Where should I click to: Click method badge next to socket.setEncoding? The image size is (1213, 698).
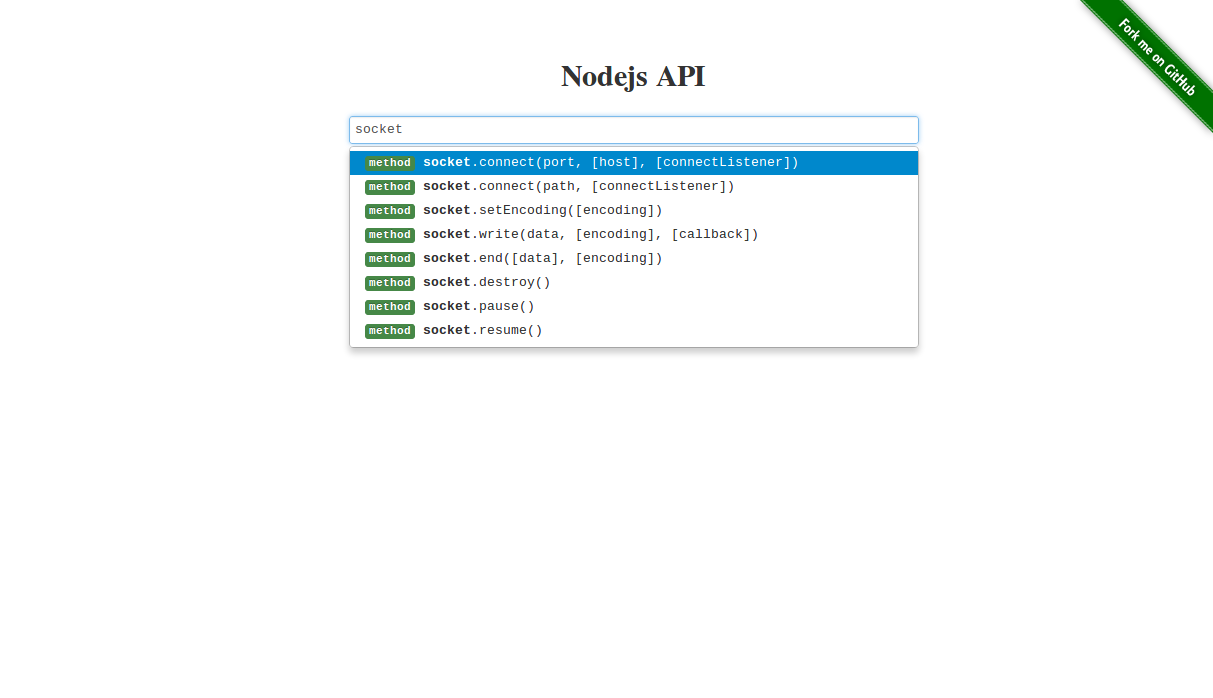click(x=390, y=211)
